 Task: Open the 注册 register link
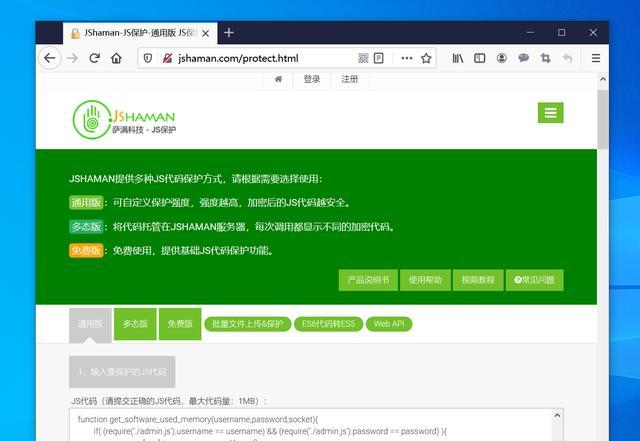point(350,79)
